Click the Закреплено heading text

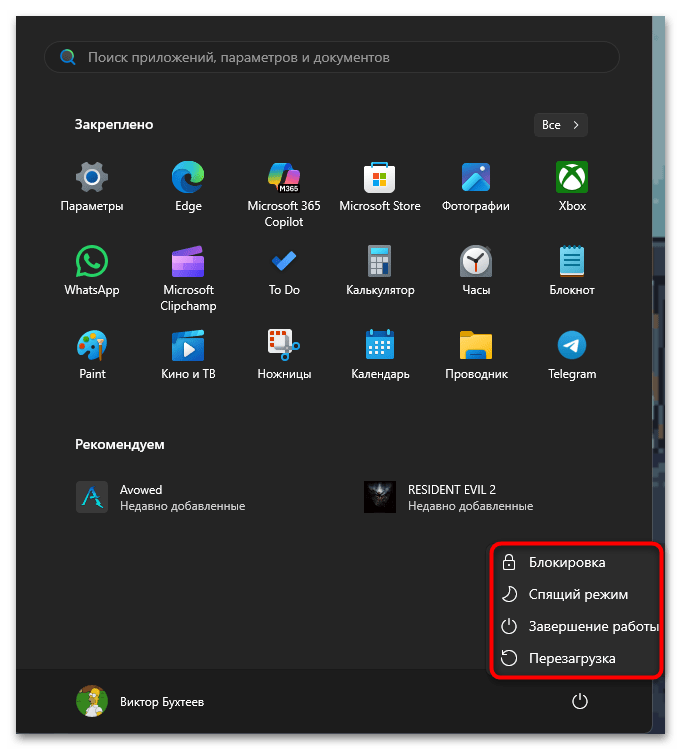(x=114, y=125)
